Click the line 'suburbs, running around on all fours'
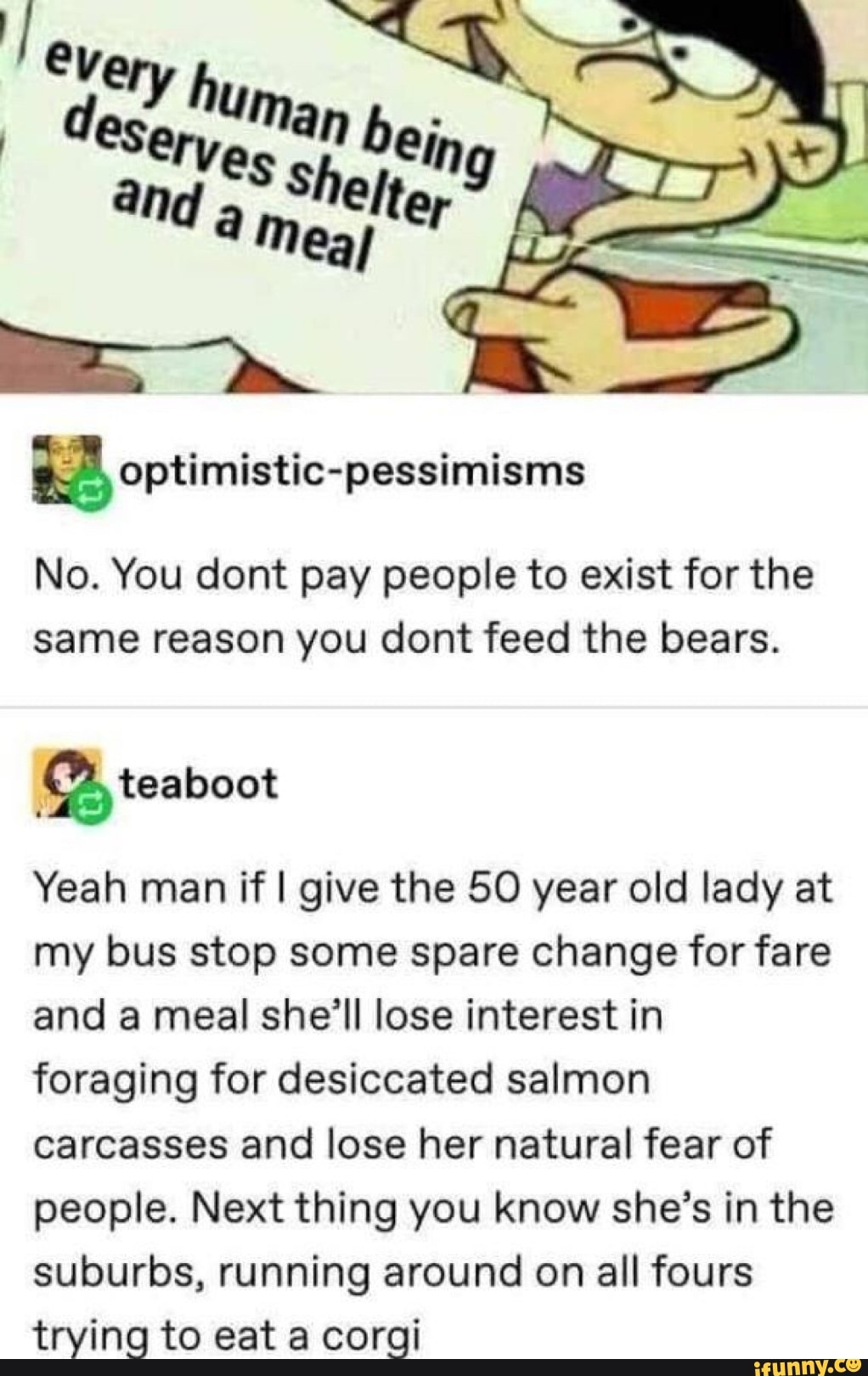Screen dimensions: 868x1376 tap(392, 1272)
